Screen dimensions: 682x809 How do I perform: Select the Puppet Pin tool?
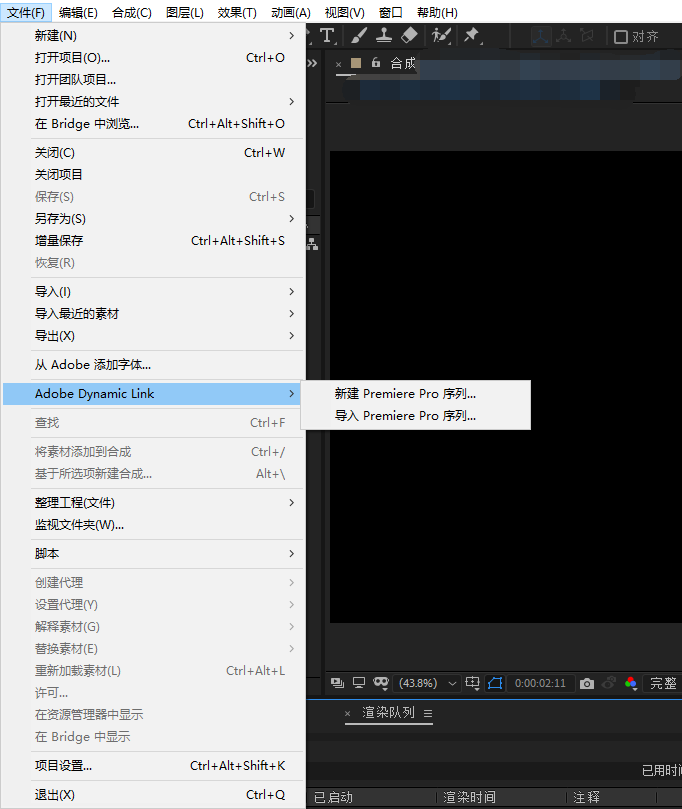click(x=471, y=36)
